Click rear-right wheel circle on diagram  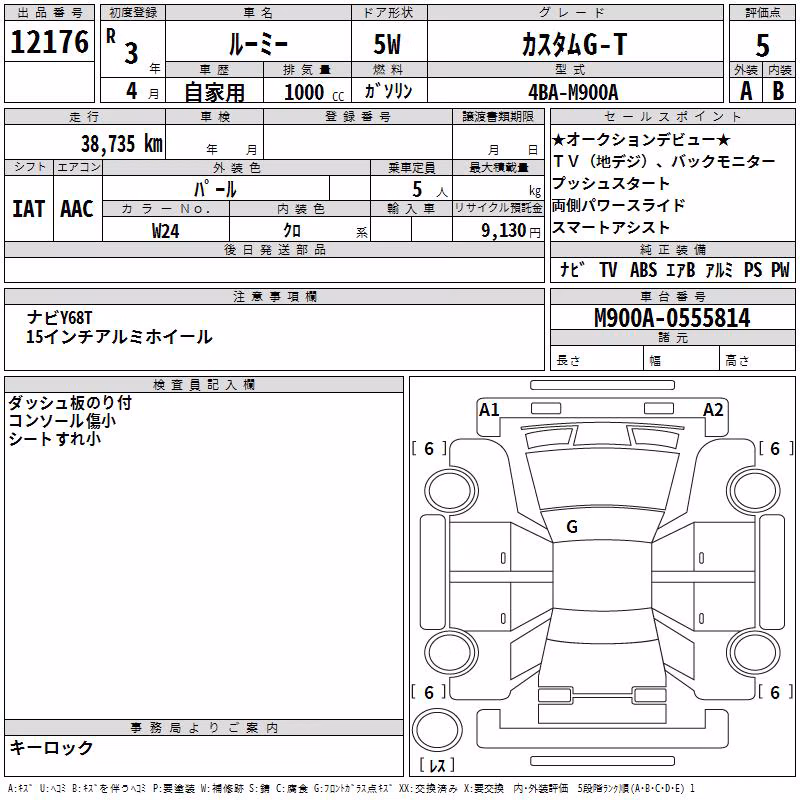point(753,652)
